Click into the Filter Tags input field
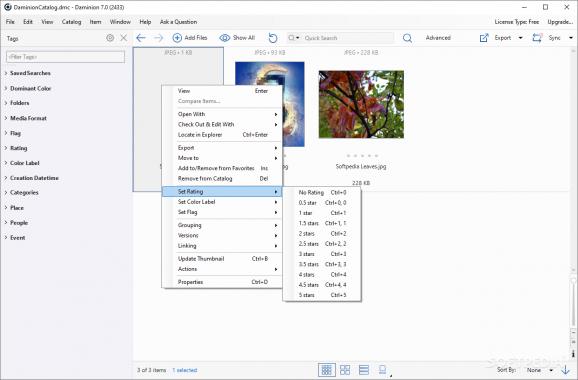This screenshot has height=380, width=578. click(65, 57)
